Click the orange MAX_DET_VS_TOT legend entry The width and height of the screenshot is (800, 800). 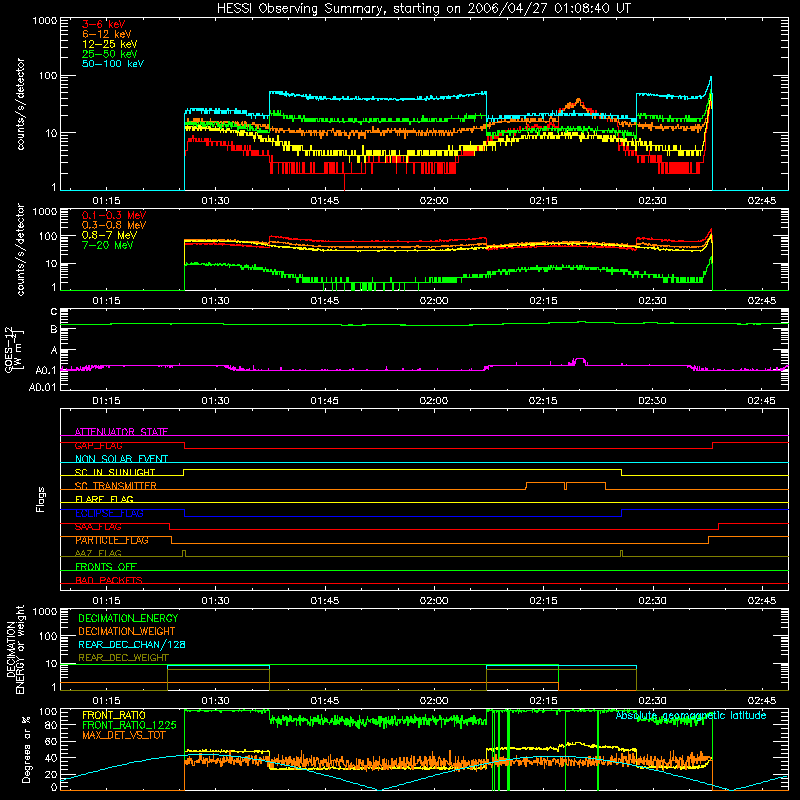click(x=123, y=735)
